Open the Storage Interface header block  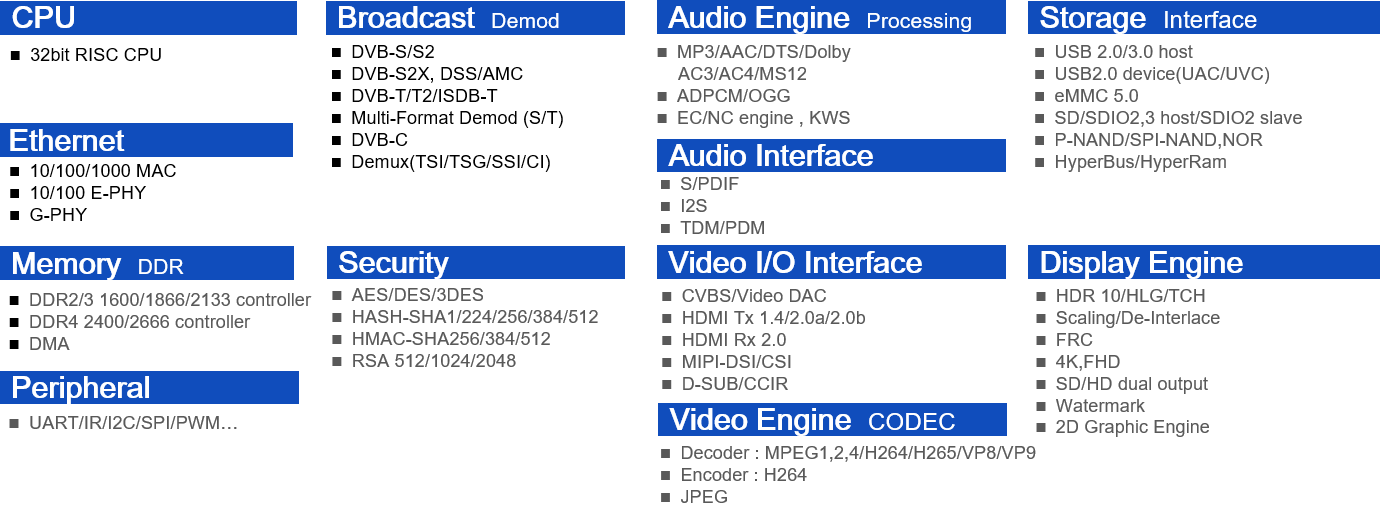tap(1204, 18)
